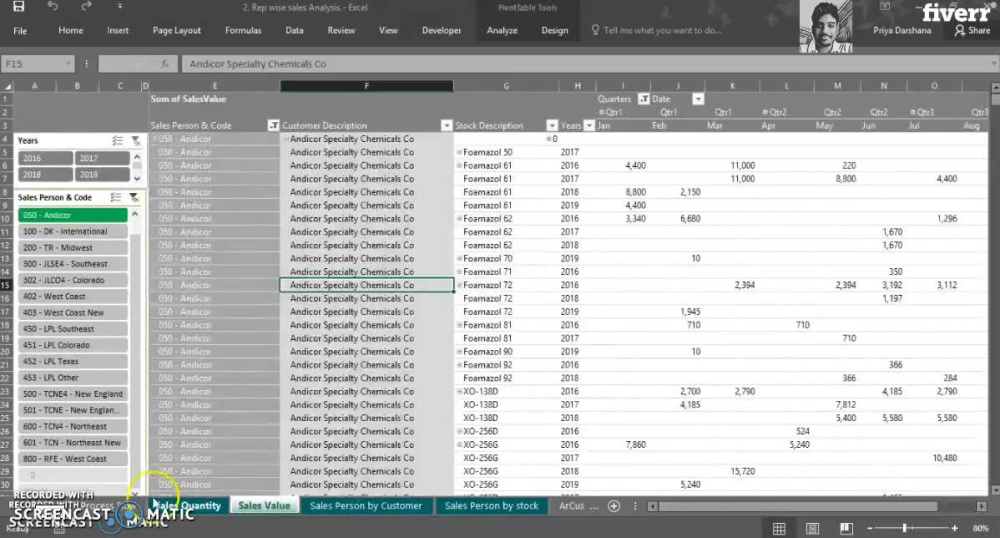Switch to Normal view icon
Image resolution: width=1000 pixels, height=538 pixels.
[x=779, y=528]
